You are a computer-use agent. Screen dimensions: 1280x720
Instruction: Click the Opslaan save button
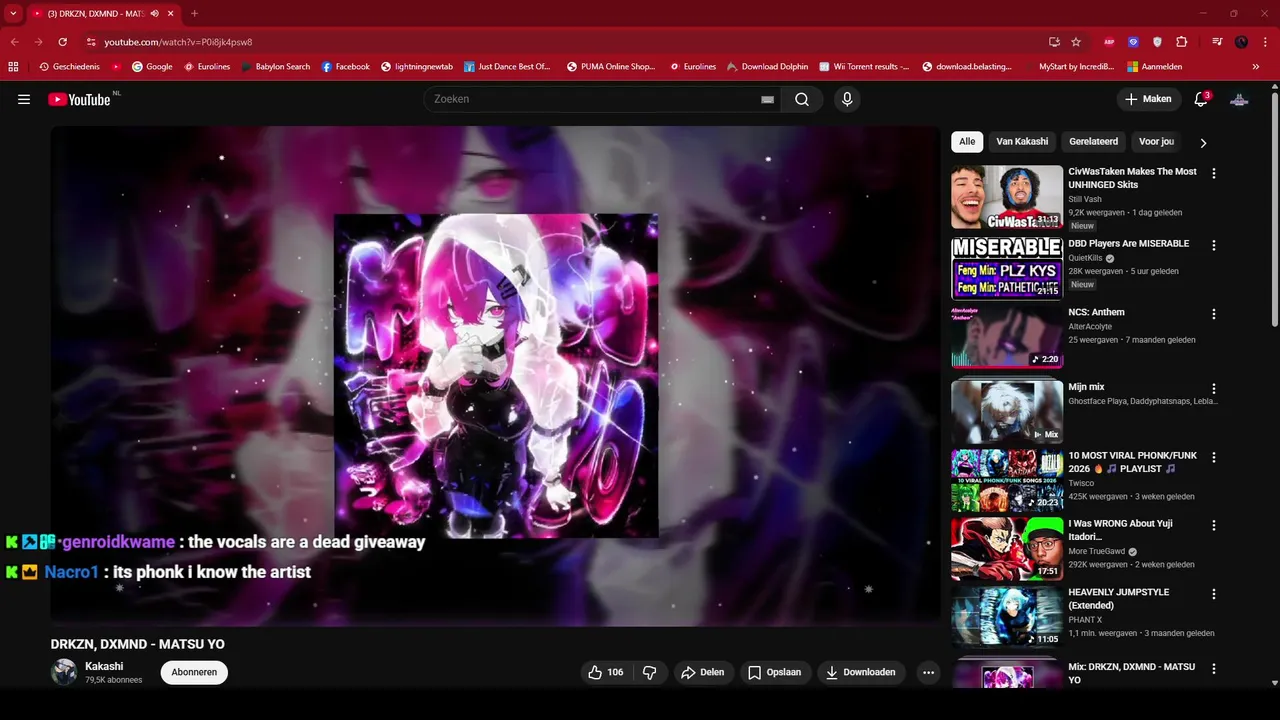(x=775, y=672)
